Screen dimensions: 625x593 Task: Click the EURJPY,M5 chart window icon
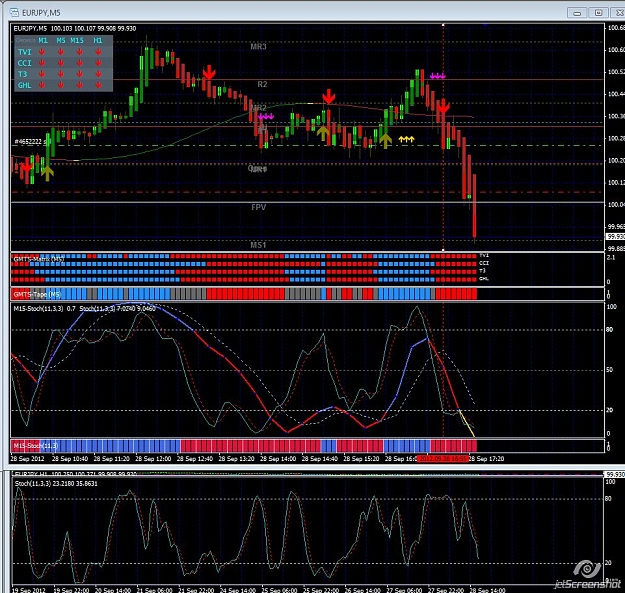[14, 12]
